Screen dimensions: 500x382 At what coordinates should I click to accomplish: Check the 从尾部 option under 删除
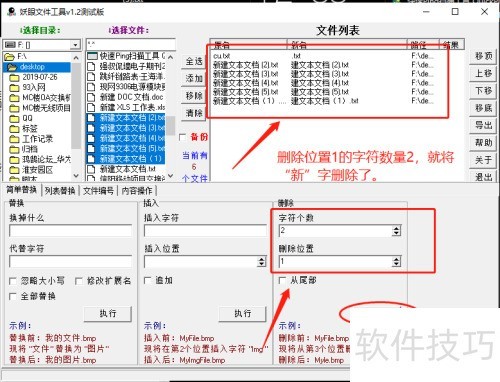point(282,281)
